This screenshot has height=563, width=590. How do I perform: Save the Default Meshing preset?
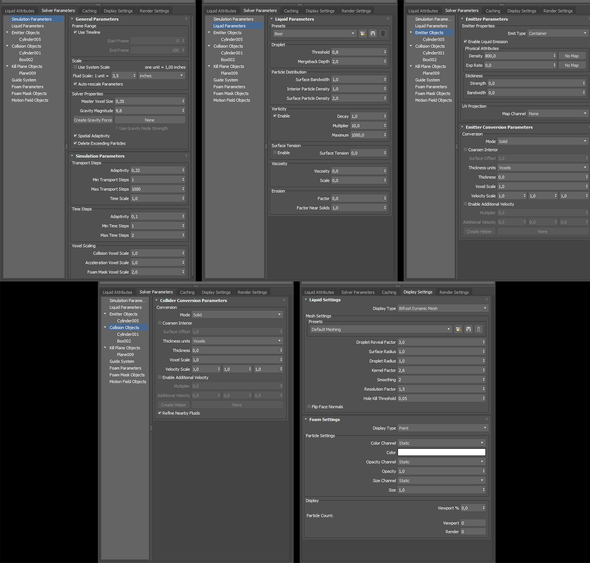[x=468, y=329]
